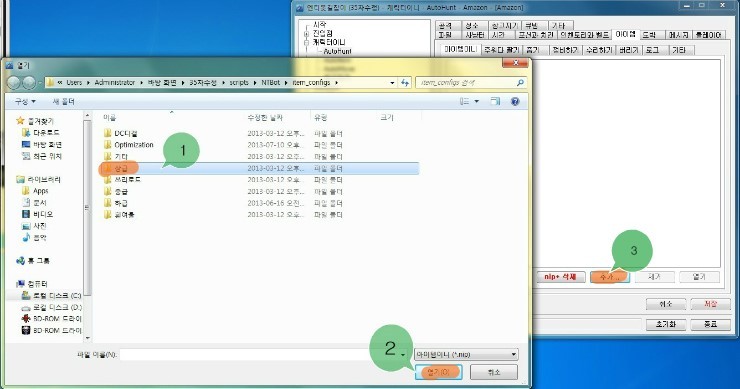
Task: Switch to the 아이템이니 sub-tab
Action: pos(460,49)
